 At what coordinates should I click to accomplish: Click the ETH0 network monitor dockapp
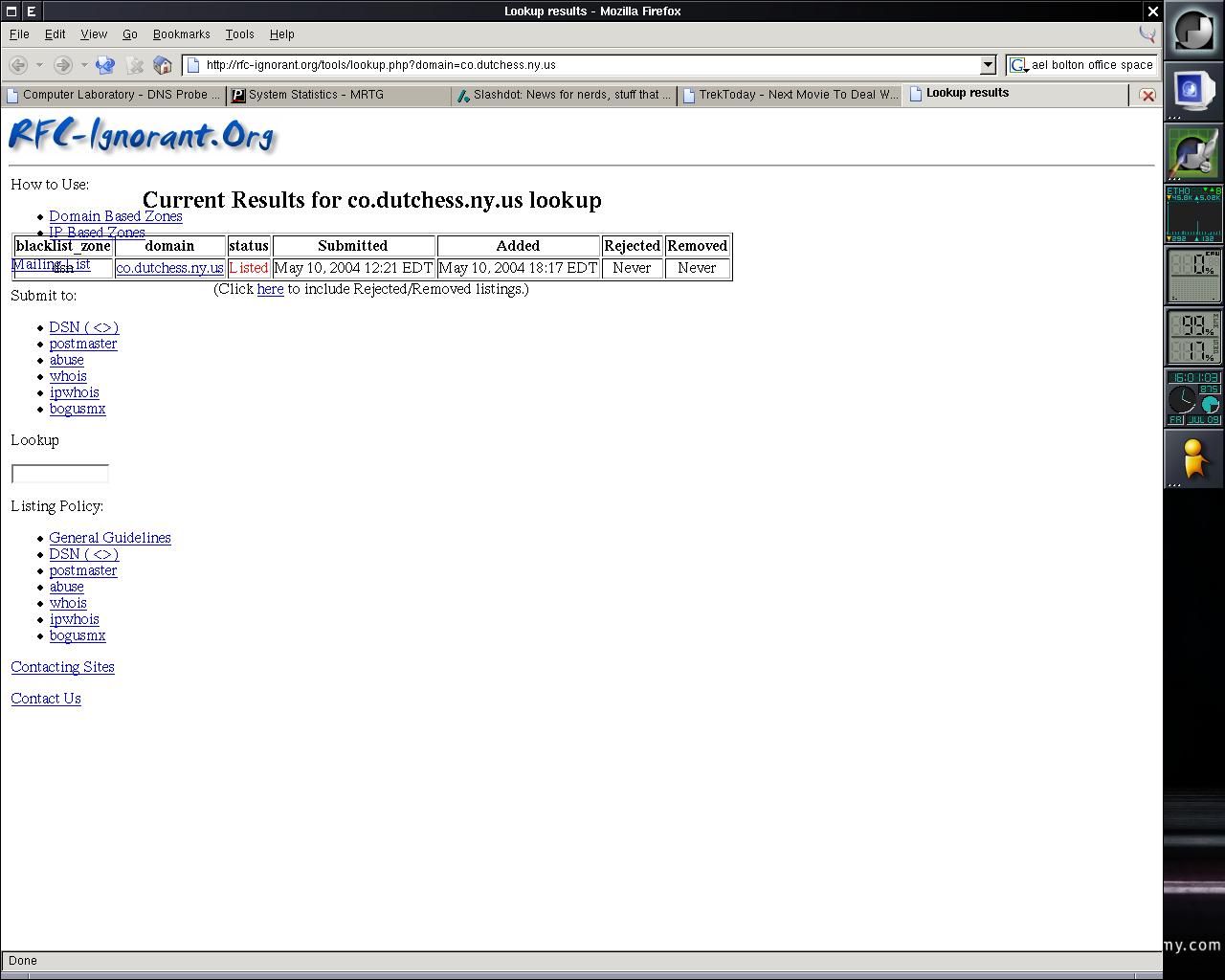[1193, 214]
